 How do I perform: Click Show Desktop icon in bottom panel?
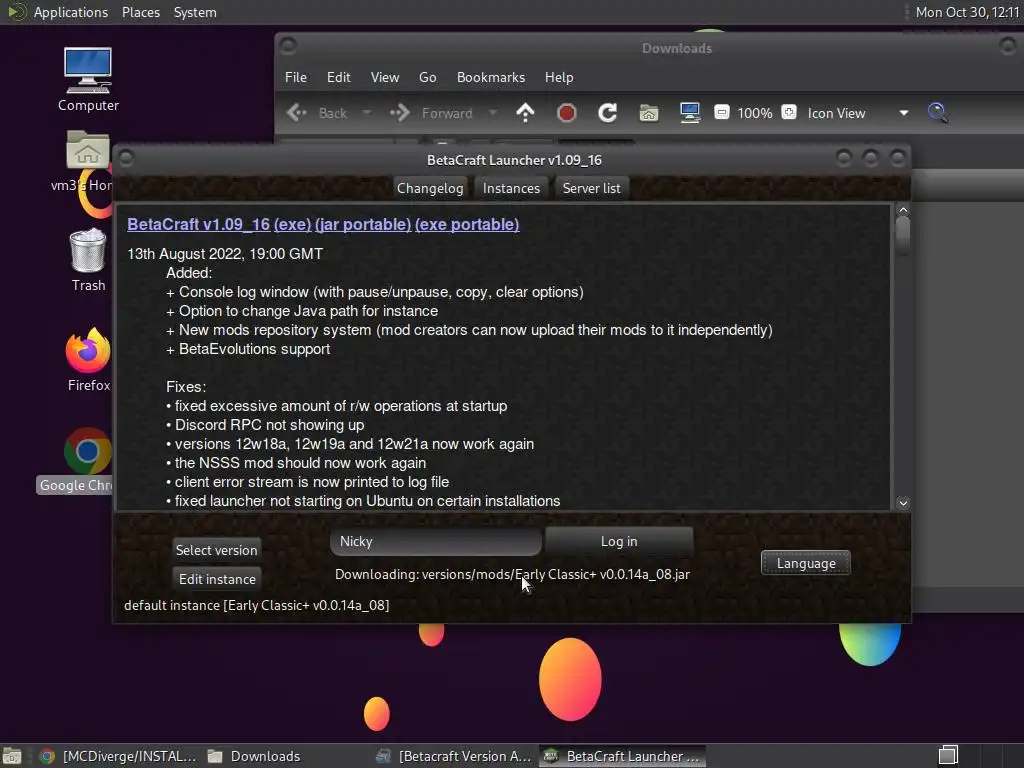pyautogui.click(x=12, y=756)
